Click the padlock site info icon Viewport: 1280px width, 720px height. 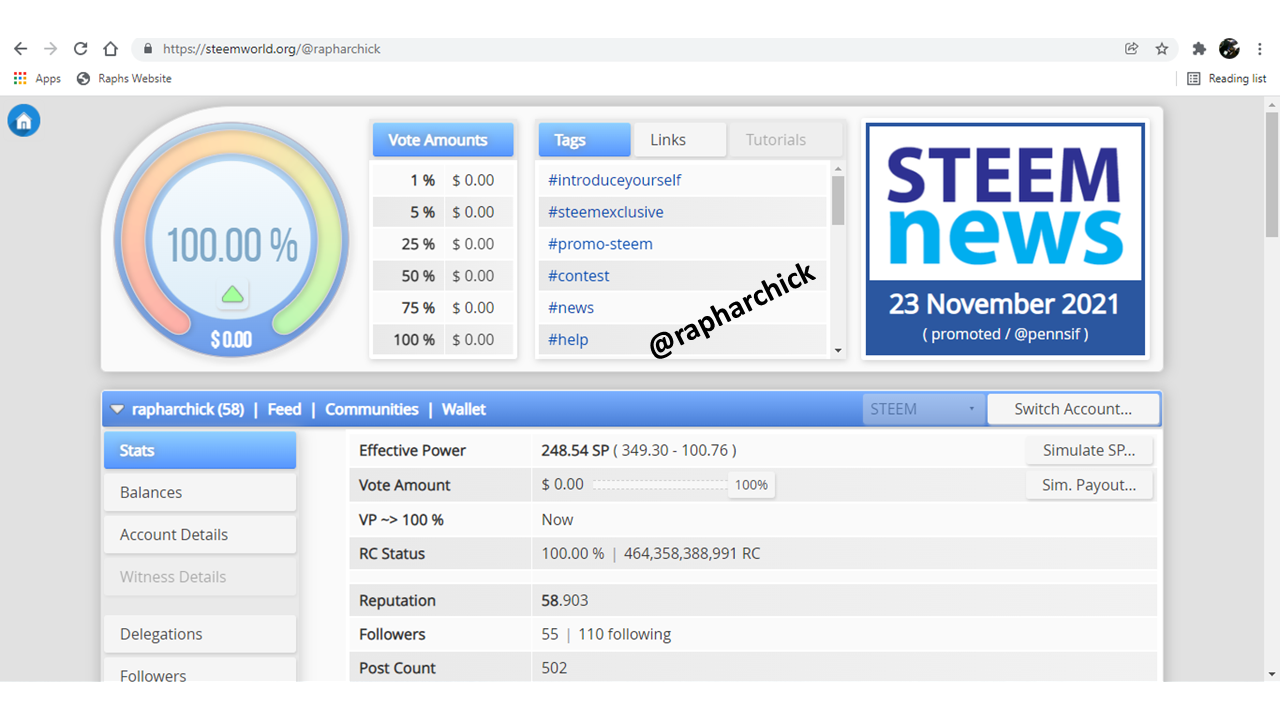tap(148, 48)
